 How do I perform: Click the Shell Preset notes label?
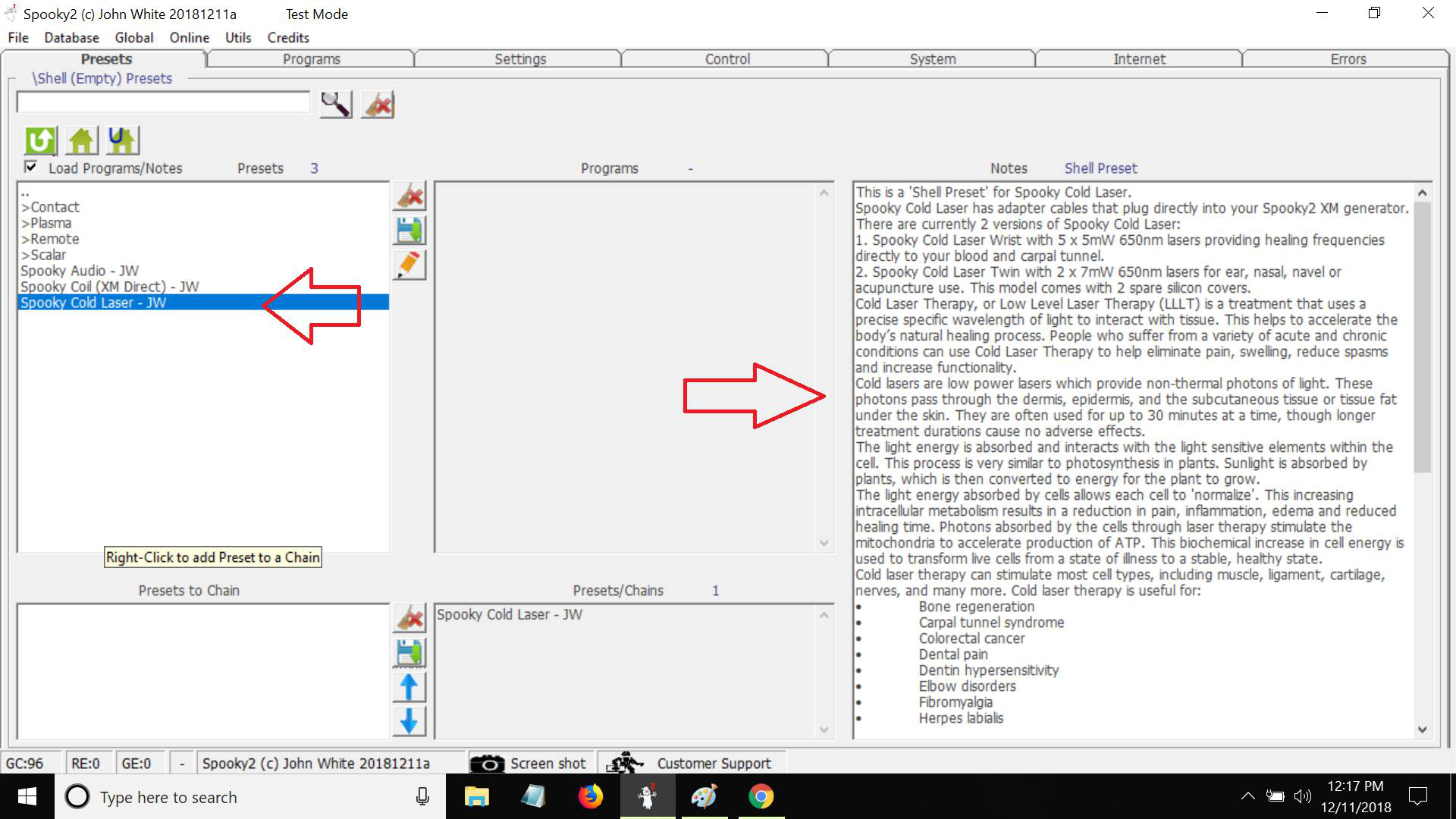[1100, 168]
